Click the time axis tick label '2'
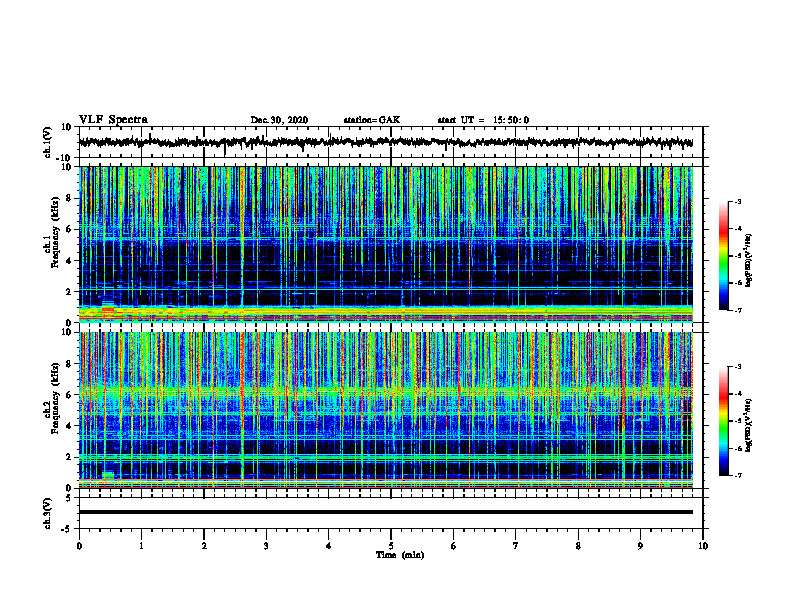The width and height of the screenshot is (792, 612). click(204, 546)
